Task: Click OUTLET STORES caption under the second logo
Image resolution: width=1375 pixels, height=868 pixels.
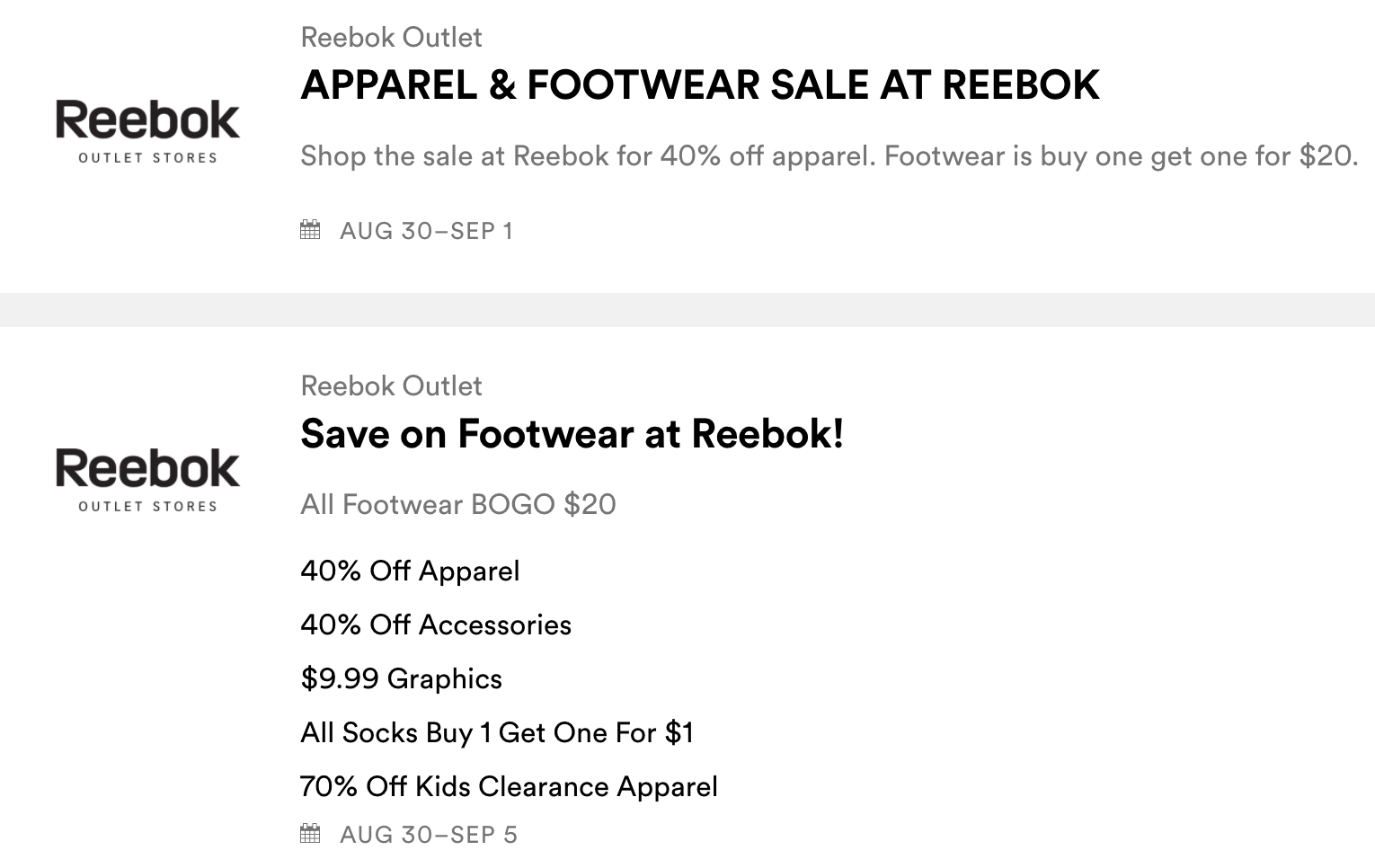Action: 148,507
